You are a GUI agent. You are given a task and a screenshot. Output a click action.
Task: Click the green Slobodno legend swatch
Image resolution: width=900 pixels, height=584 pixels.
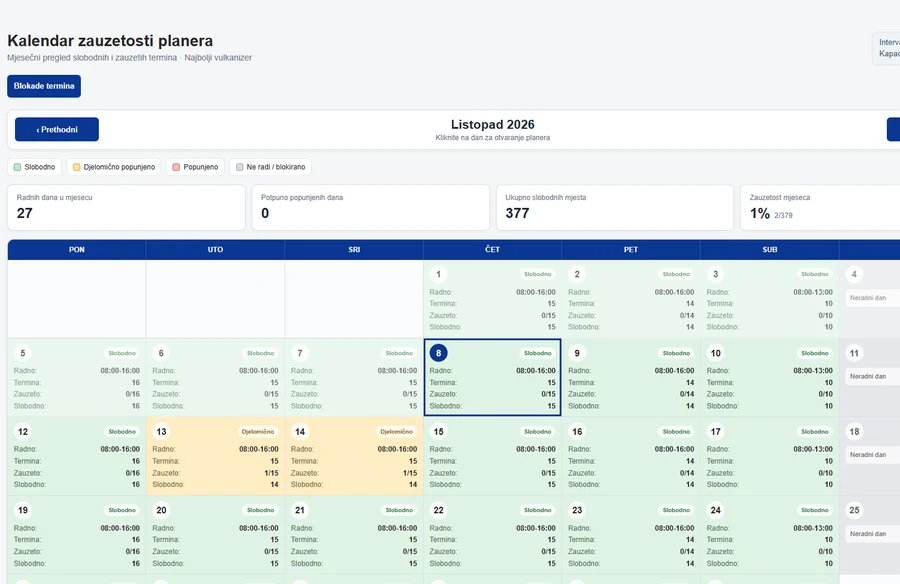coord(17,167)
